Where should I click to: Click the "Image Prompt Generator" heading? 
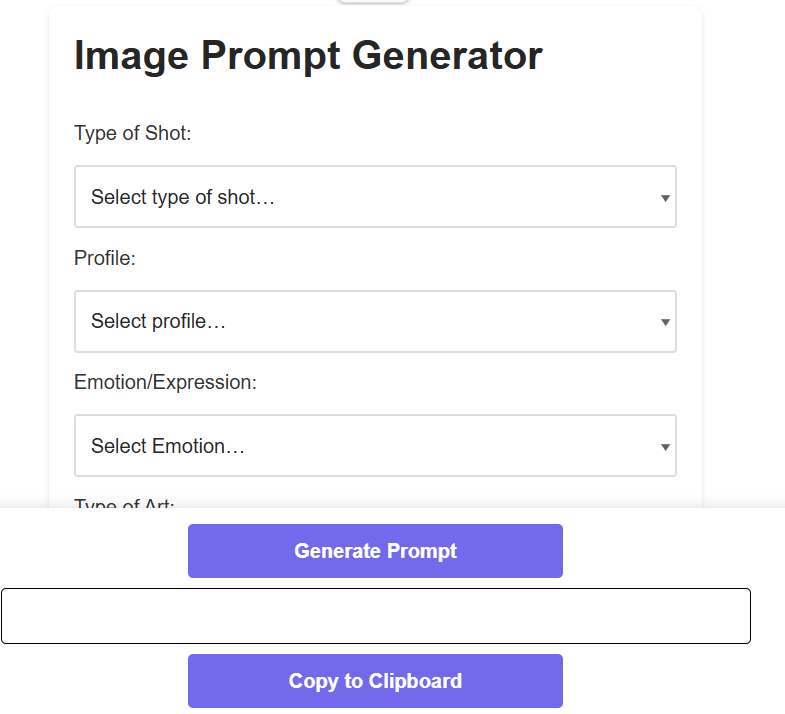tap(308, 55)
